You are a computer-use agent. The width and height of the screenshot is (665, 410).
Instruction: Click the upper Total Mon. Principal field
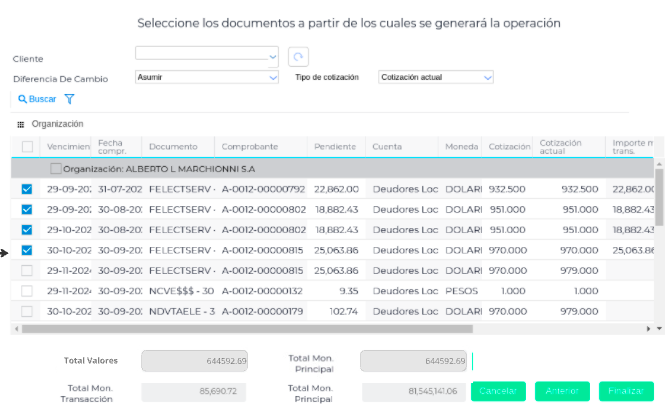(414, 361)
